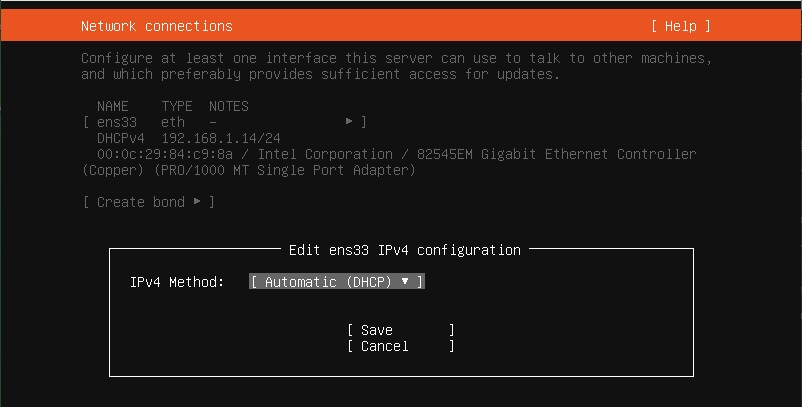Click the 192.168.1.14/24 address text
Image resolution: width=802 pixels, height=407 pixels.
221,138
